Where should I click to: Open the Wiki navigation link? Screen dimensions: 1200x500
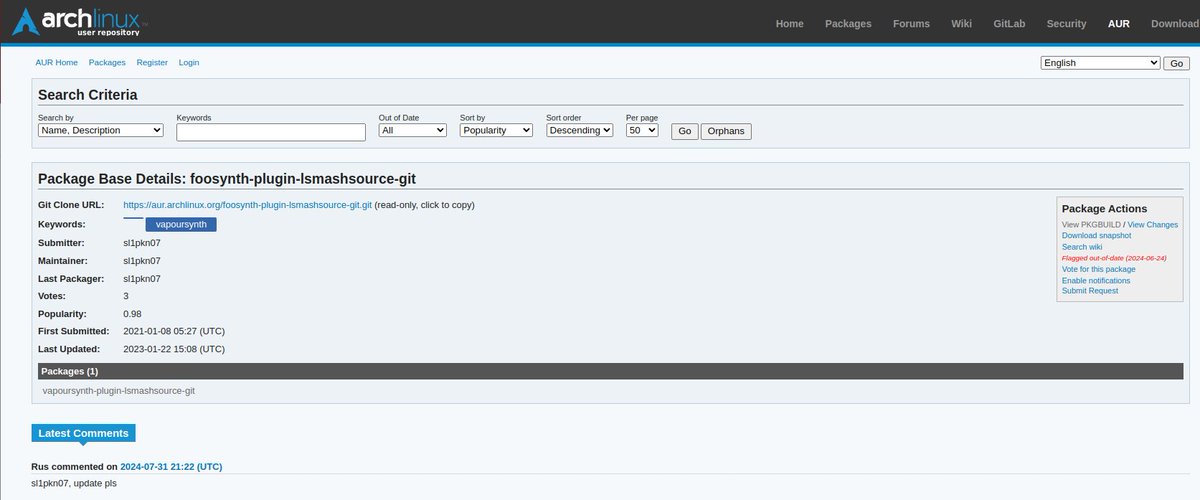(x=961, y=23)
